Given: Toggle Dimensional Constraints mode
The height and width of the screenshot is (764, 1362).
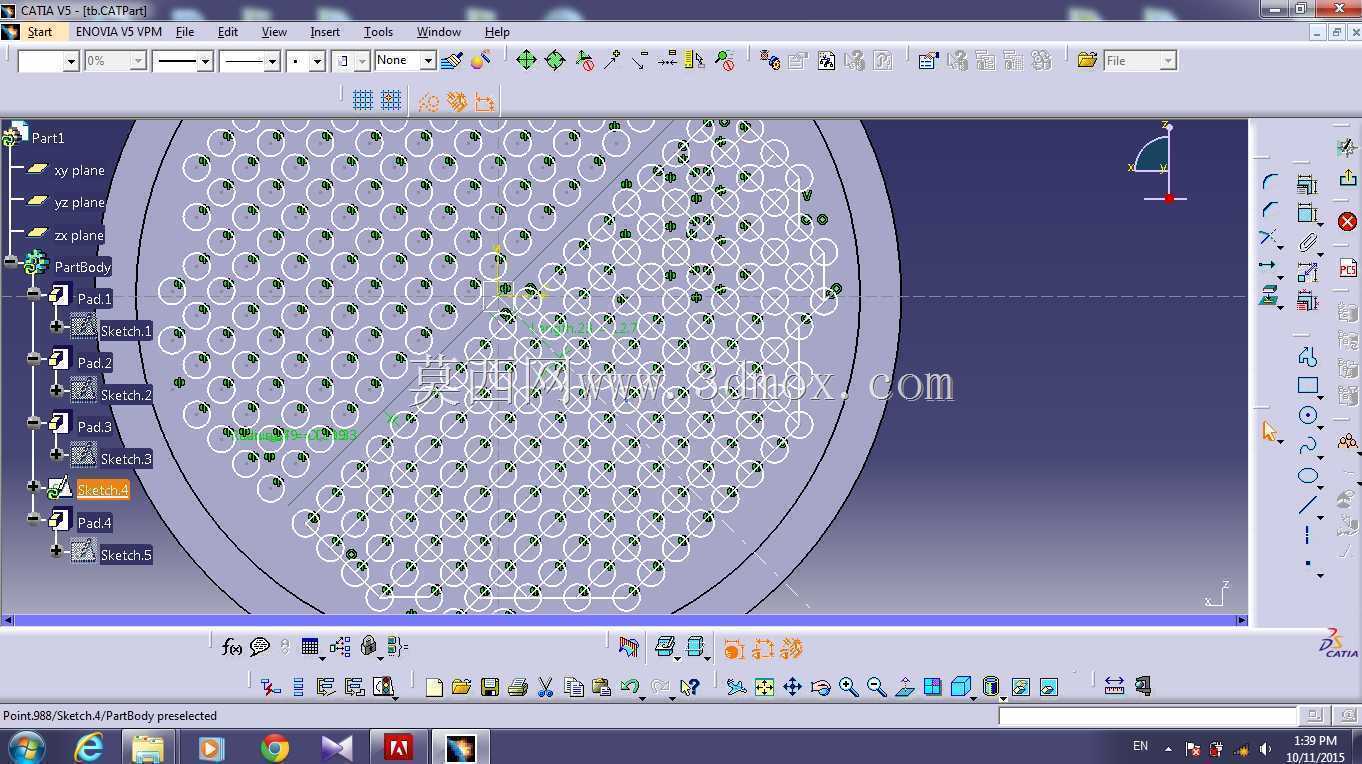Looking at the screenshot, I should pos(485,101).
